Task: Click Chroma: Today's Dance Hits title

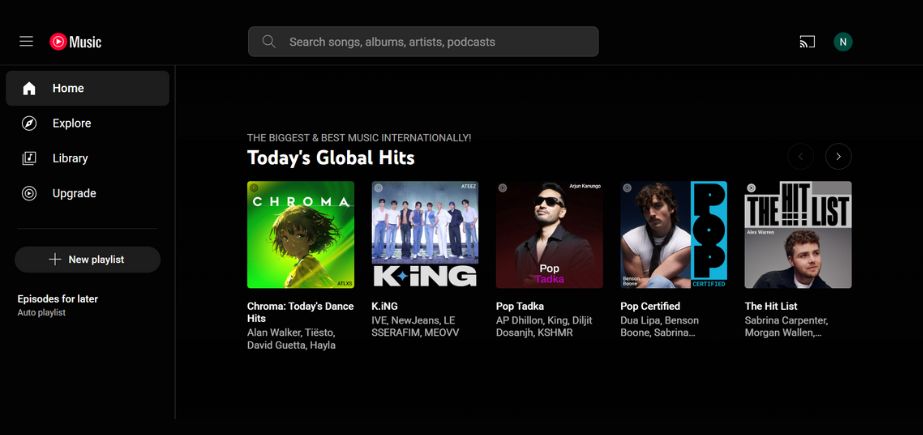Action: 300,312
